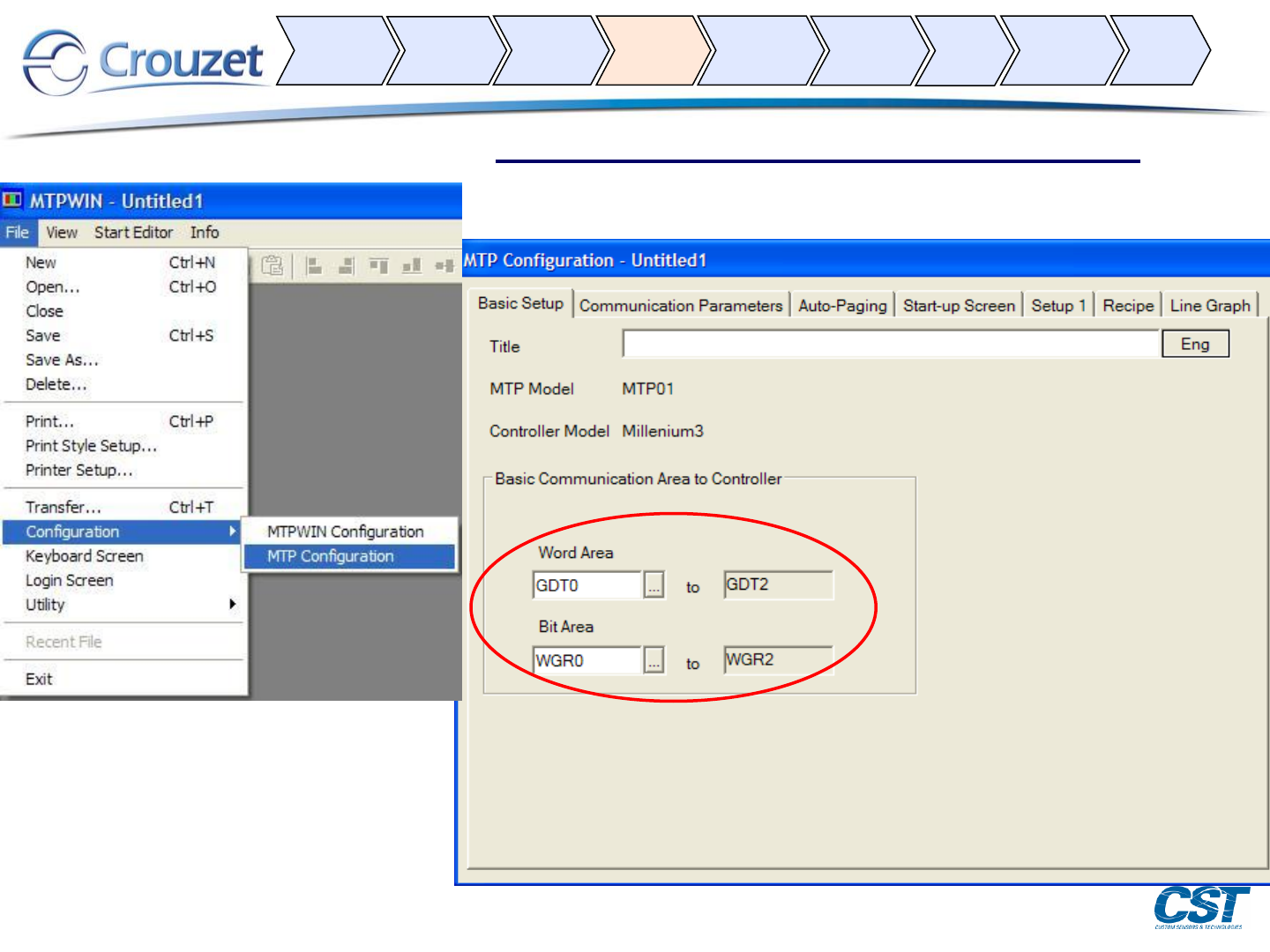Image resolution: width=1270 pixels, height=952 pixels.
Task: Expand the Configuration submenu
Action: (123, 532)
